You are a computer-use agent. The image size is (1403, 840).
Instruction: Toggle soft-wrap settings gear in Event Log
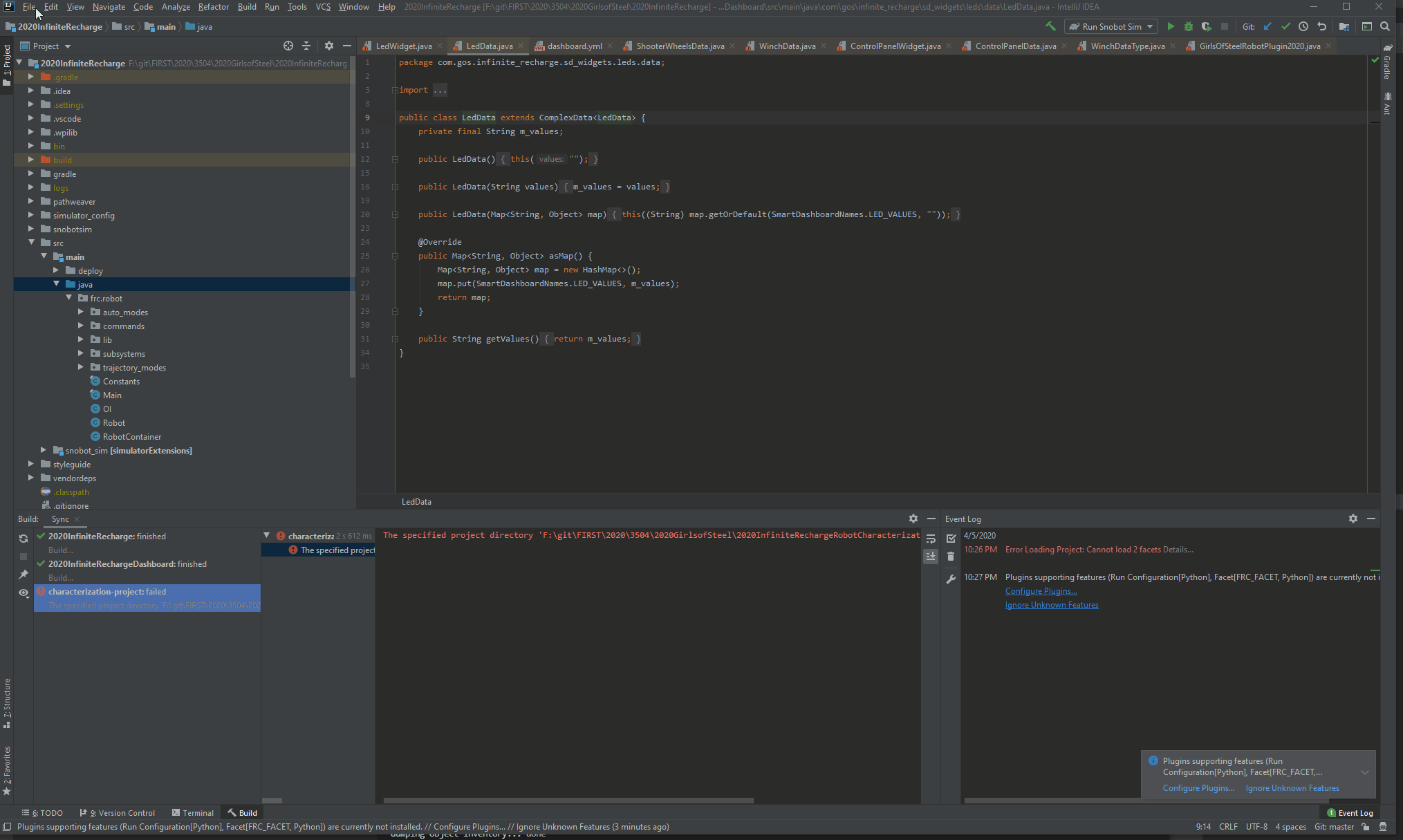(1353, 519)
